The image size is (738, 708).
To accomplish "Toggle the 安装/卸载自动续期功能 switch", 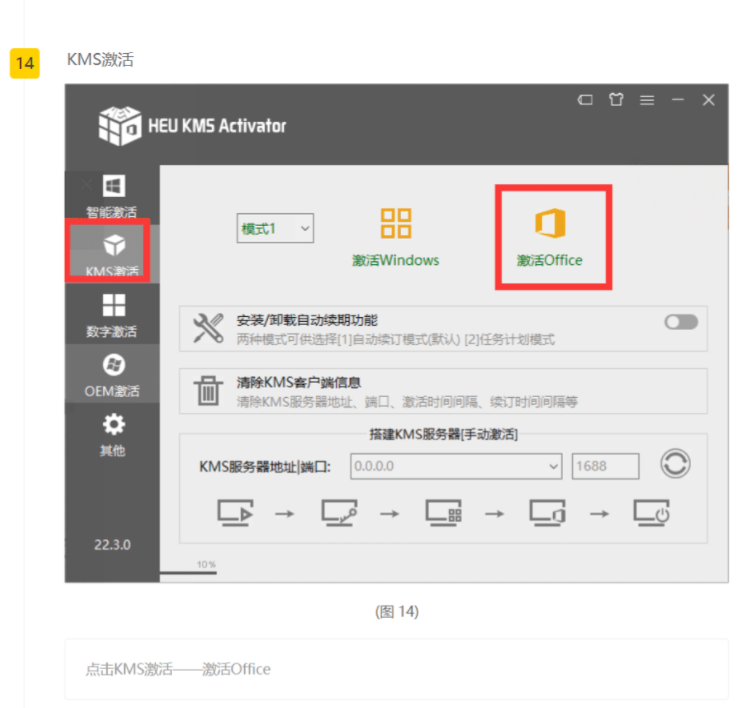I will (681, 322).
